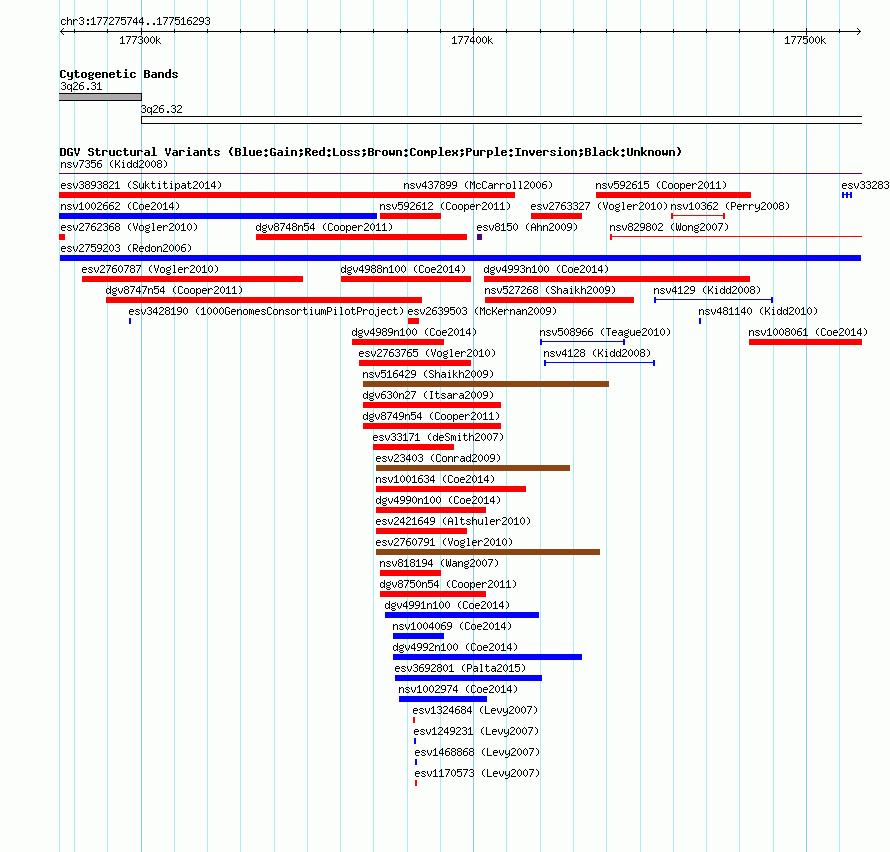Click the nsv481140 (Kidd2010) label

coord(758,311)
